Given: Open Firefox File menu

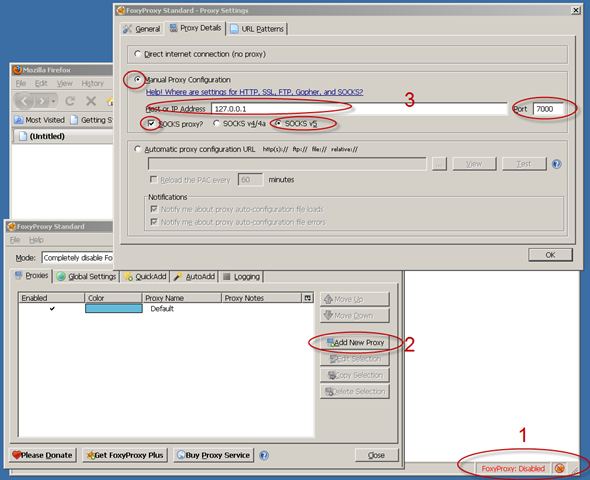Looking at the screenshot, I should [21, 83].
